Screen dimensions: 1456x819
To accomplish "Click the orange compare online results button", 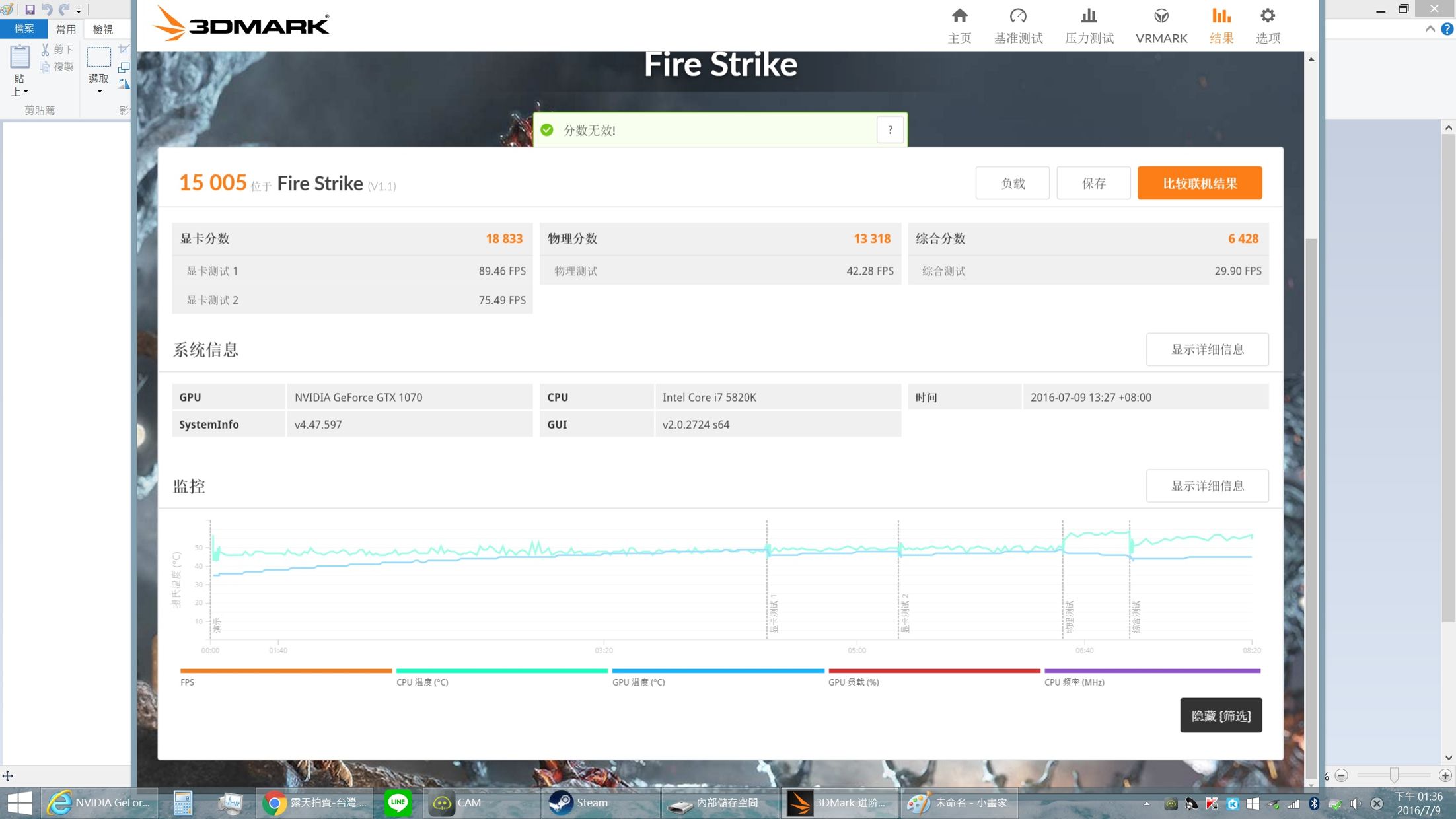I will pos(1199,183).
